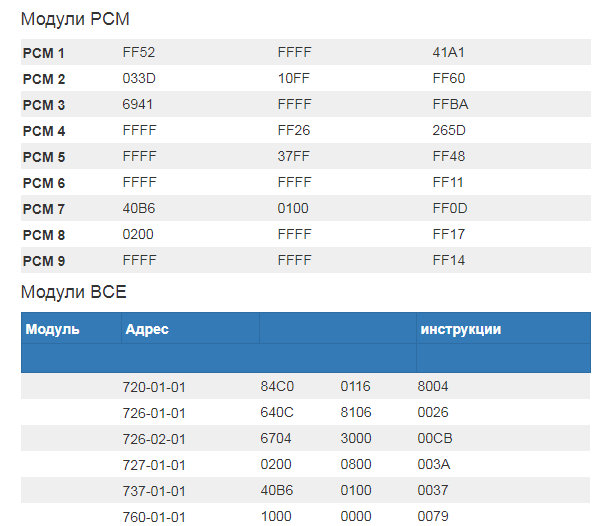
Task: Click value FF0D in PCM 7 row
Action: (450, 209)
